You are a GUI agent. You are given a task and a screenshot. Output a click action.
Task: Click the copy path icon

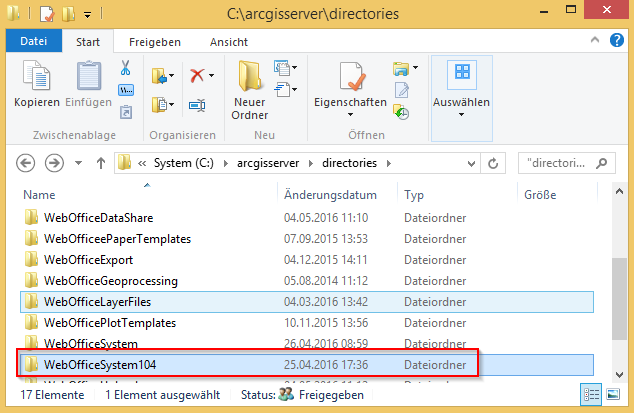click(x=126, y=90)
